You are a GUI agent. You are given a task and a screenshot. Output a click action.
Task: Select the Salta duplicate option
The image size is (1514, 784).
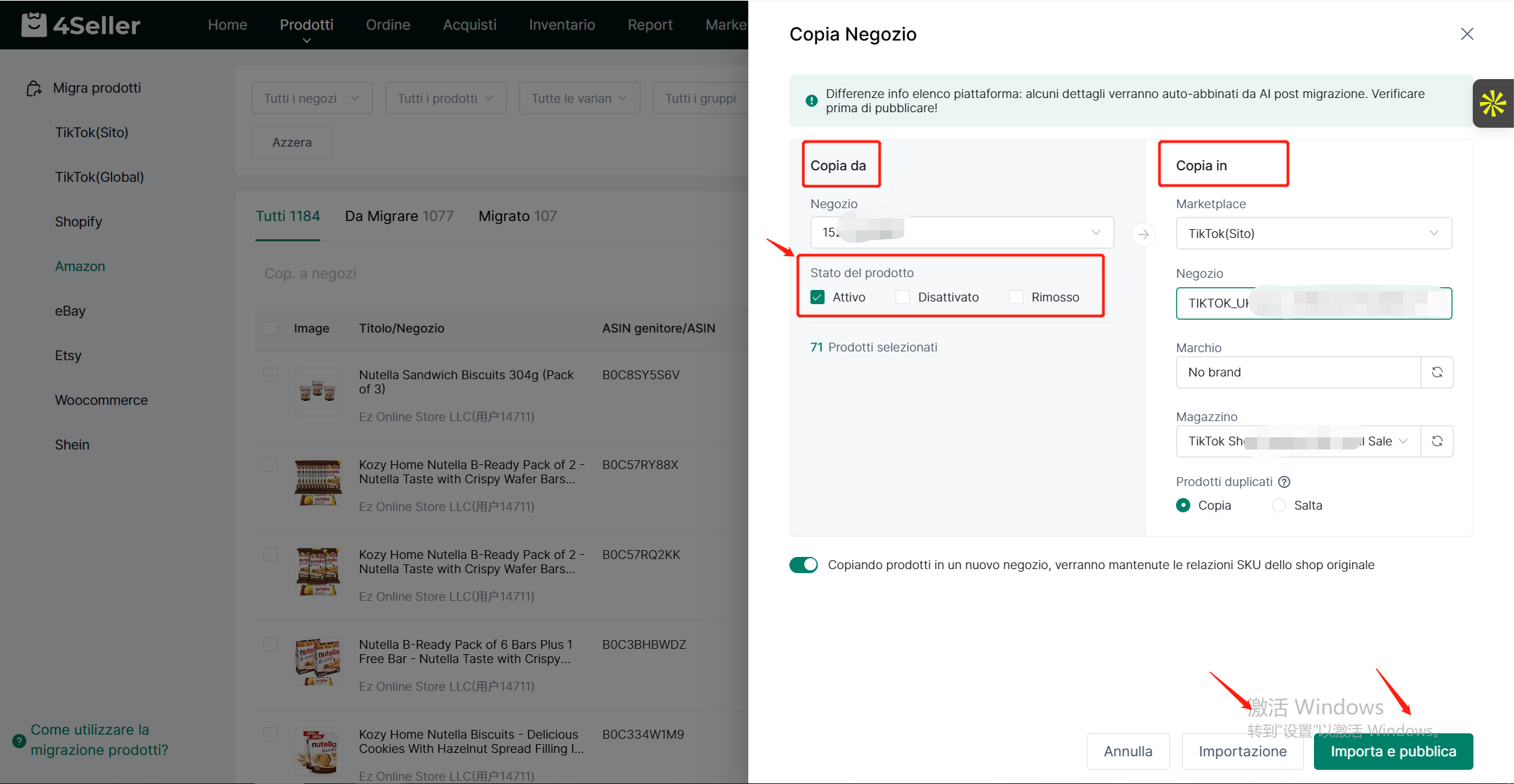coord(1279,506)
